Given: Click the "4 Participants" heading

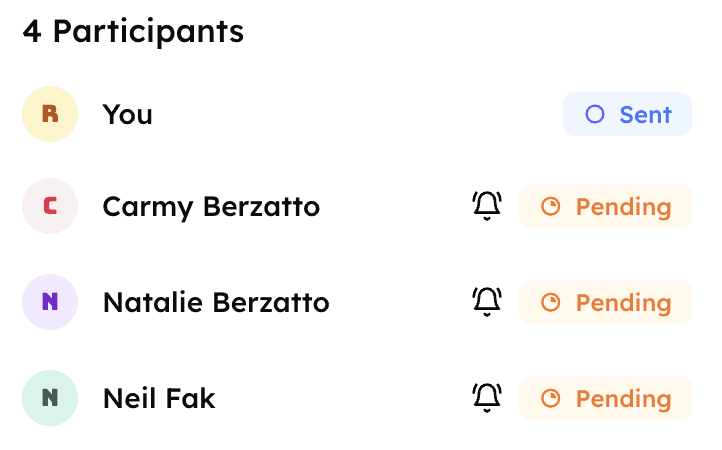Looking at the screenshot, I should pyautogui.click(x=133, y=31).
